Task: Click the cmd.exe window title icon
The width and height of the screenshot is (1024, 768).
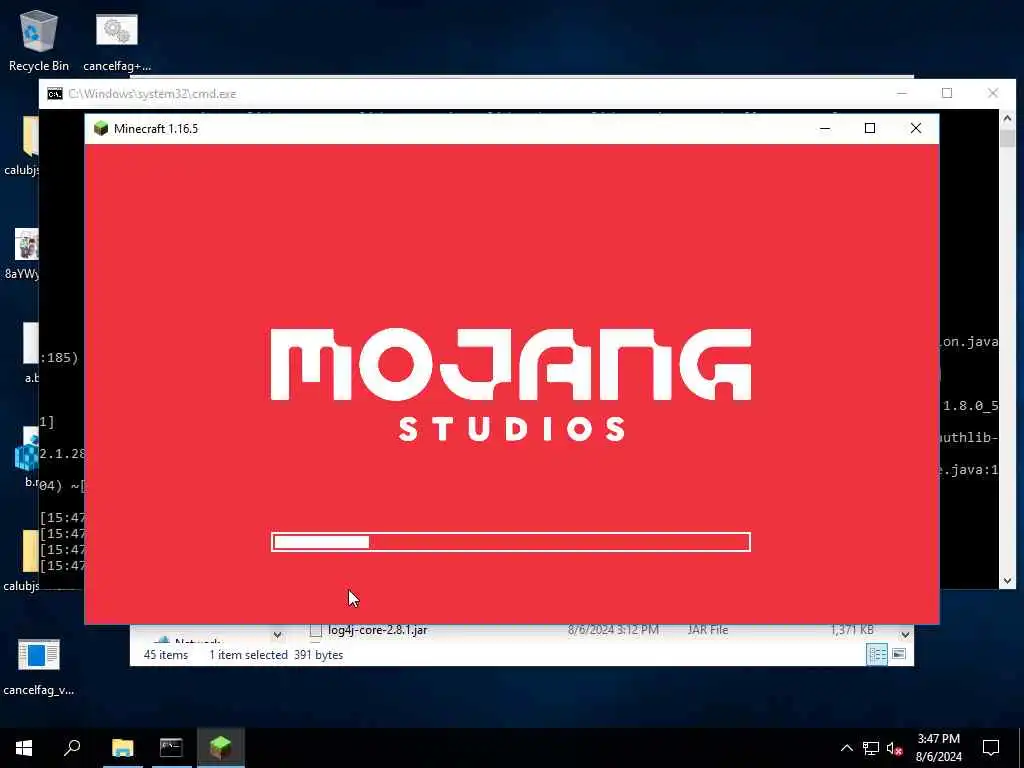Action: point(55,93)
